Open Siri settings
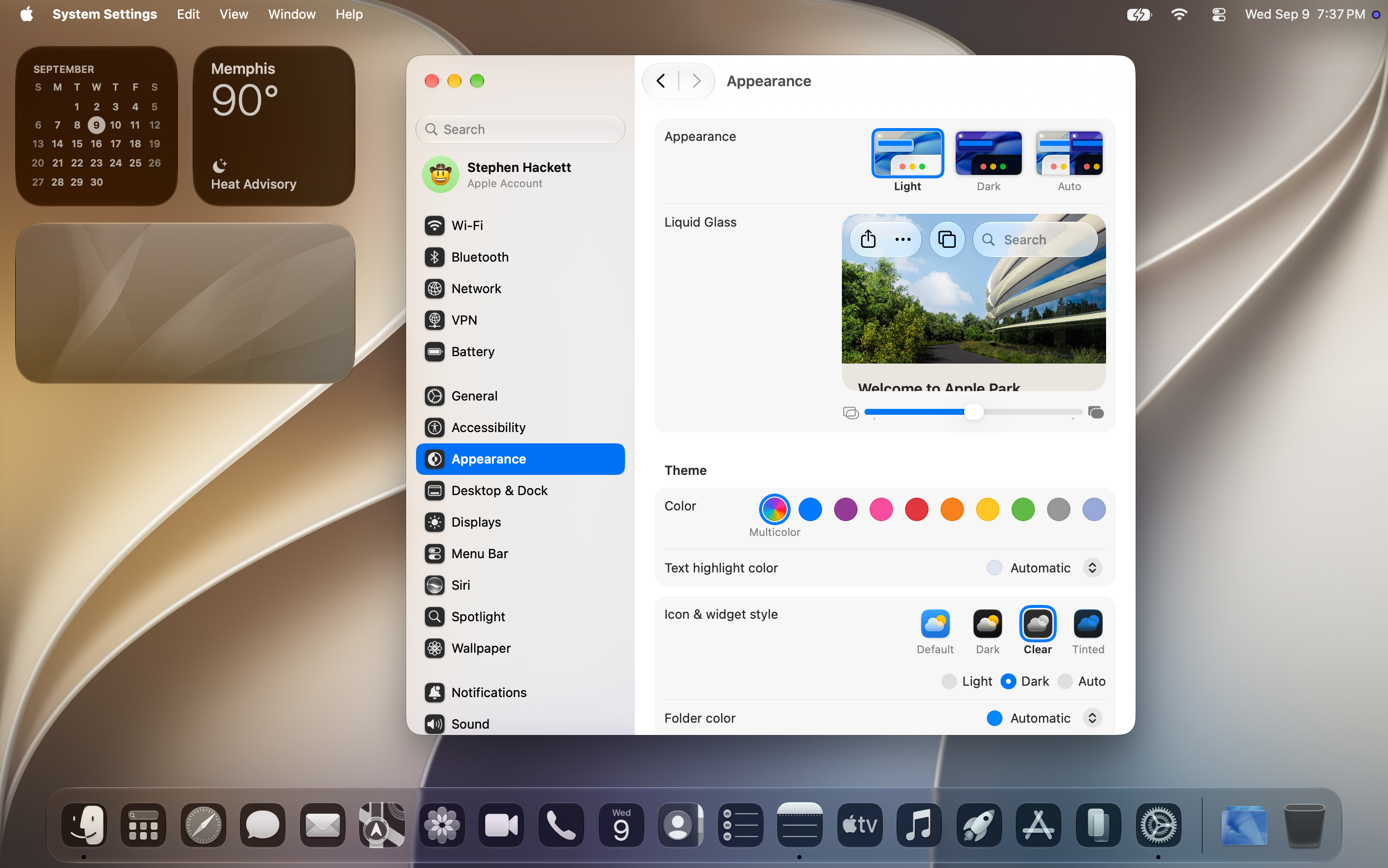This screenshot has width=1388, height=868. (x=520, y=585)
